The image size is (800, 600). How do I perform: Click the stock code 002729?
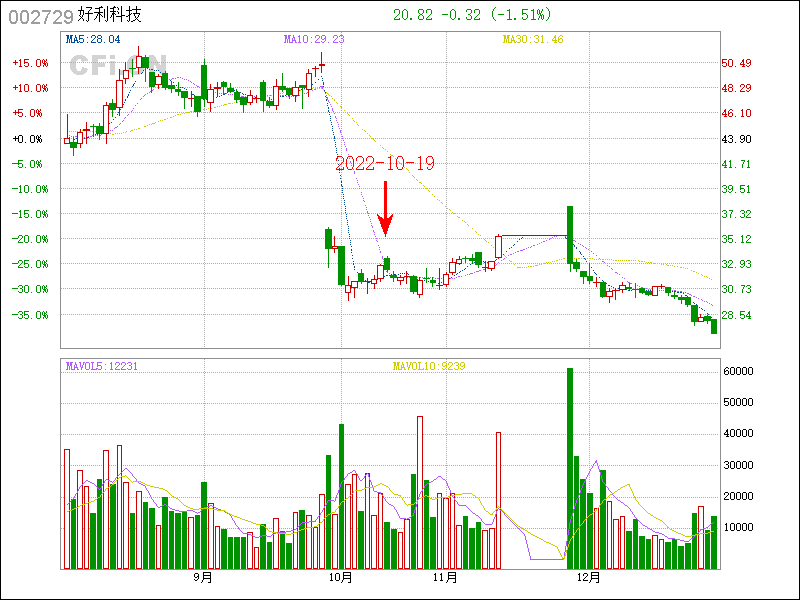point(41,17)
